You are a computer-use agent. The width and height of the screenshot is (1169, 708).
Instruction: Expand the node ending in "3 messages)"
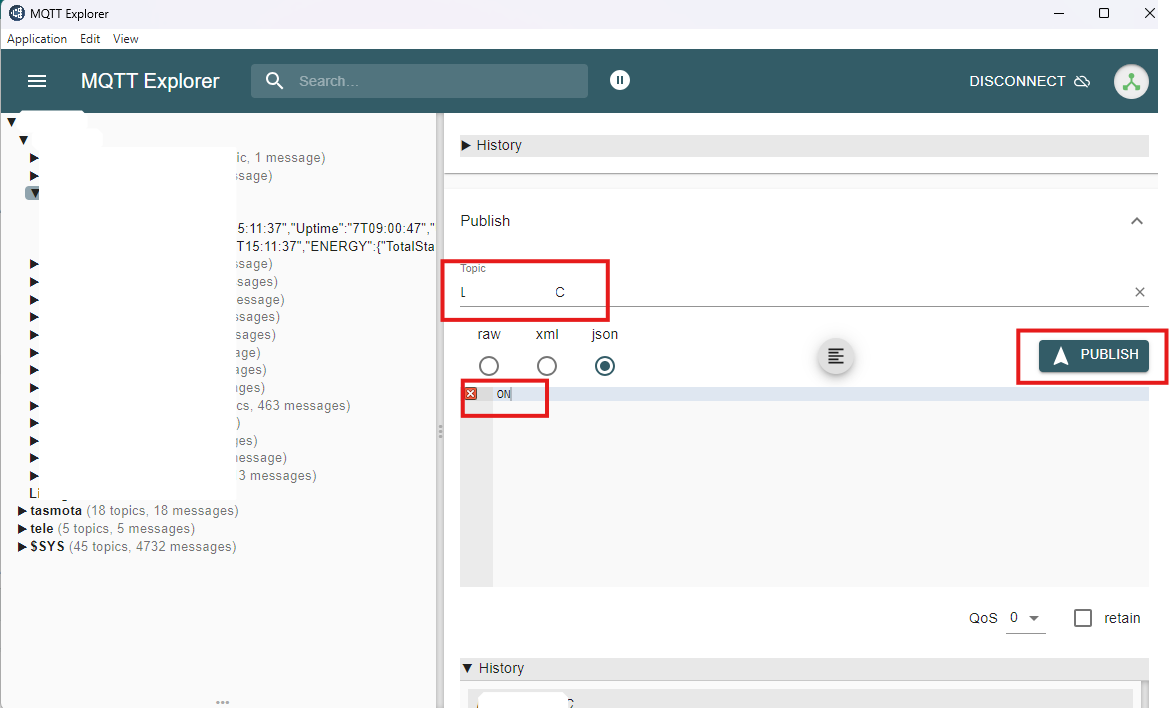(x=34, y=475)
